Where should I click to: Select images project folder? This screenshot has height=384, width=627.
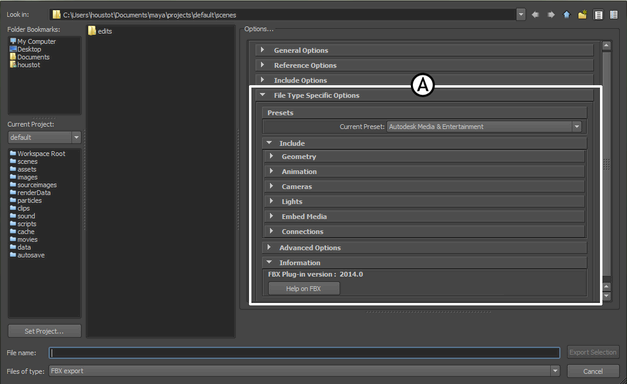pos(24,177)
